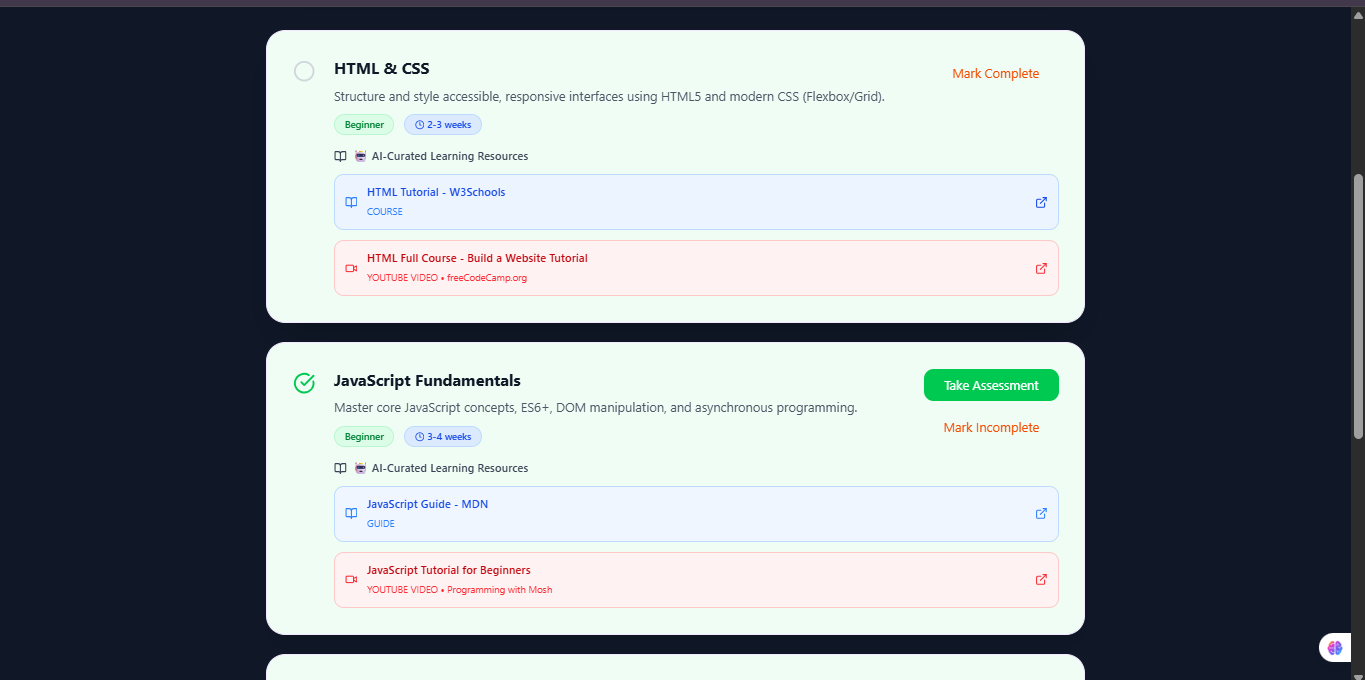Click open-book icon under HTML & CSS resources heading
This screenshot has width=1365, height=680.
click(340, 156)
